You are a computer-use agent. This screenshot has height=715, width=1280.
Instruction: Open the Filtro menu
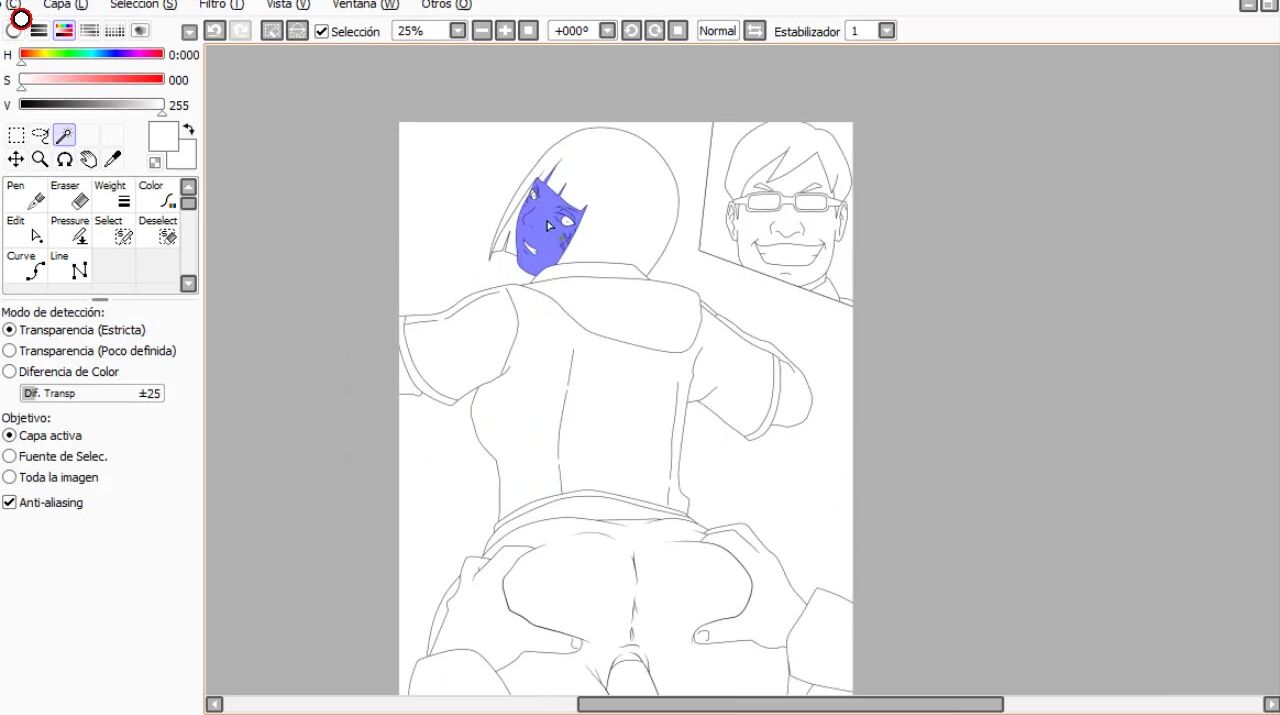[x=221, y=5]
